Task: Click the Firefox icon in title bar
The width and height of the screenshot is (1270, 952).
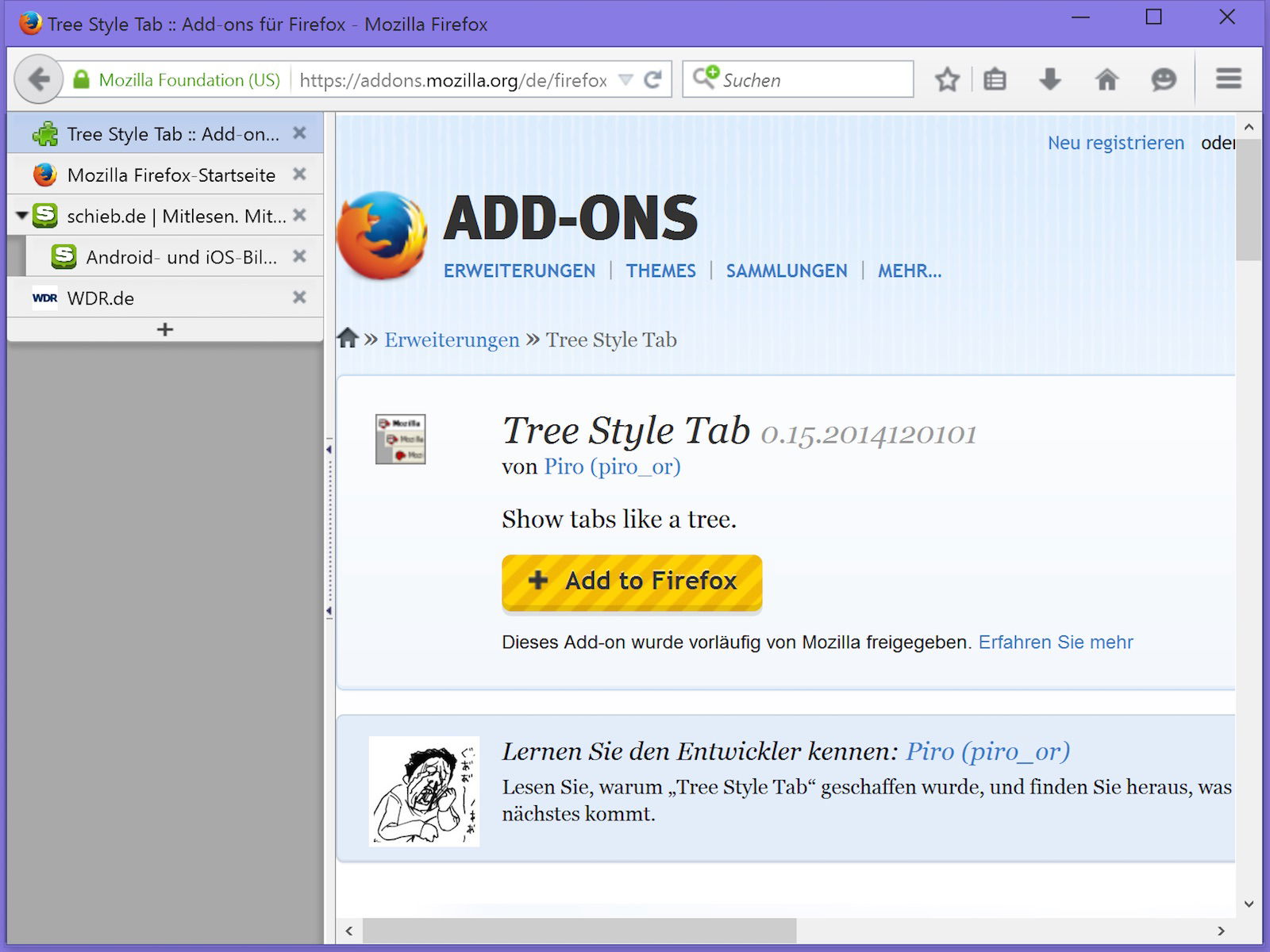Action: click(x=30, y=23)
